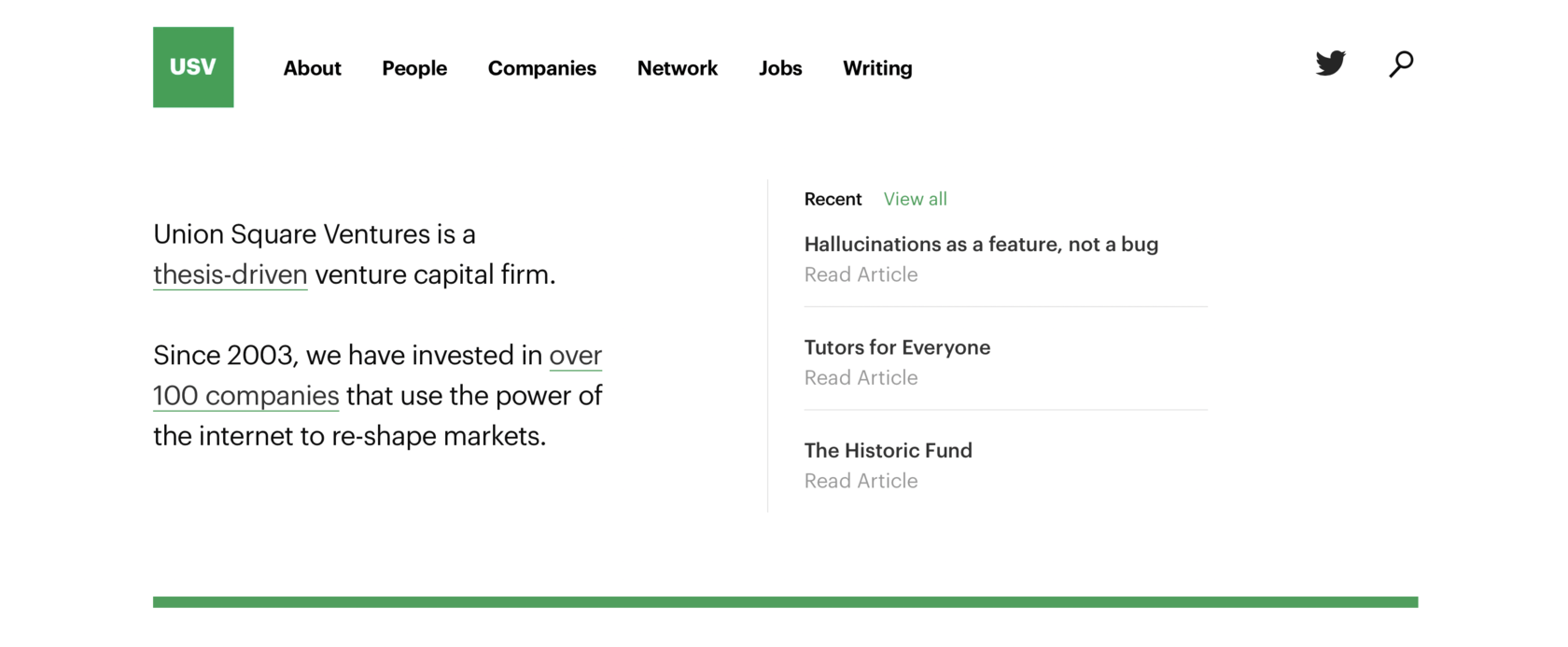The height and width of the screenshot is (647, 1568).
Task: Go to the Writing section
Action: point(877,68)
